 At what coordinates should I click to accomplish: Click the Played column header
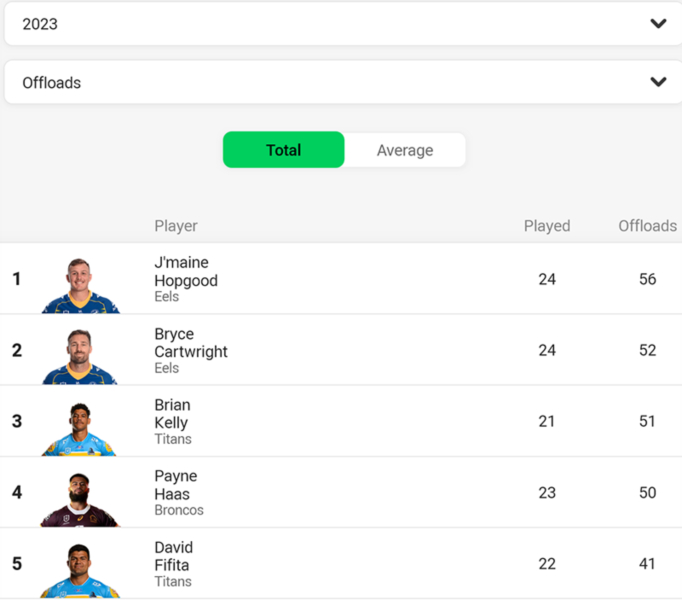click(x=547, y=226)
